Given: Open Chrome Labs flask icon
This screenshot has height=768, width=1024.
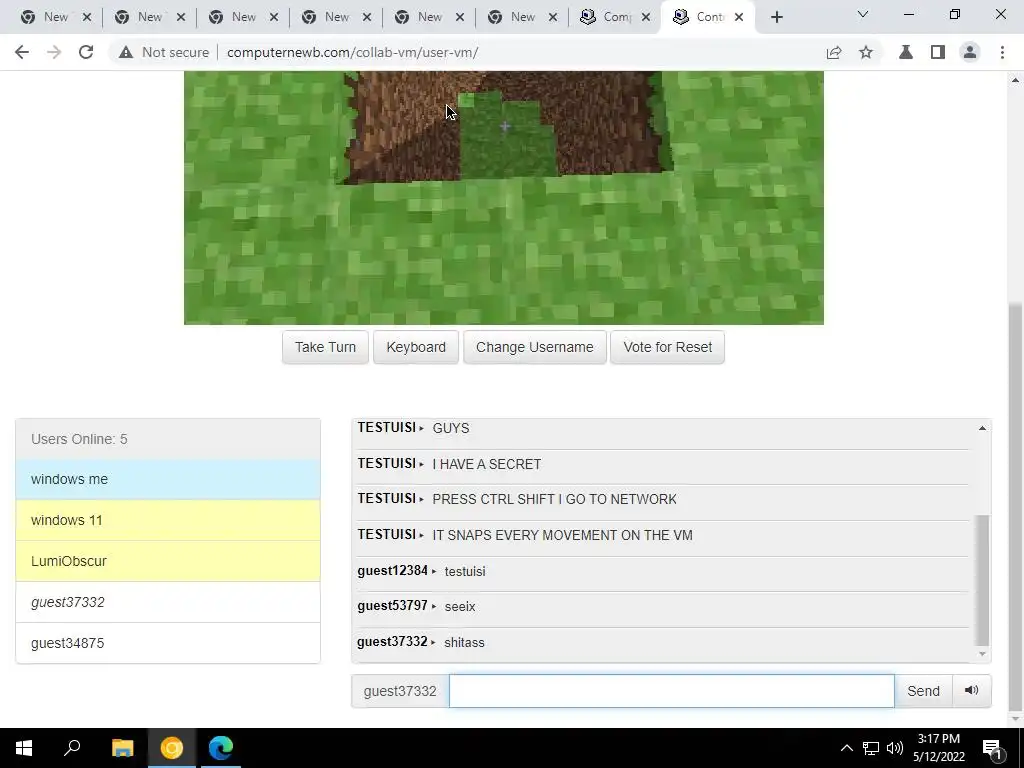Looking at the screenshot, I should point(906,52).
